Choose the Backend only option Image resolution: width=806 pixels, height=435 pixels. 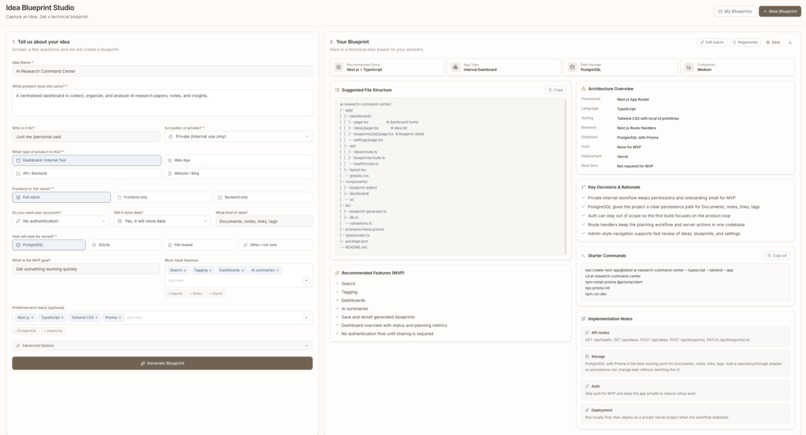[264, 197]
